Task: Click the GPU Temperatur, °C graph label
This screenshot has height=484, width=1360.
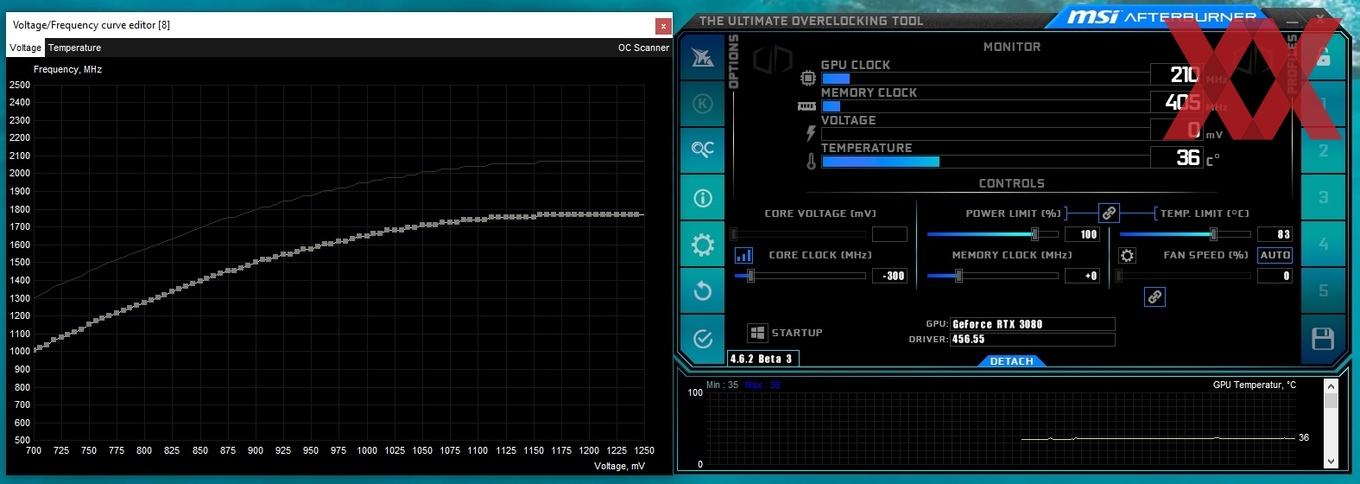Action: point(1254,385)
